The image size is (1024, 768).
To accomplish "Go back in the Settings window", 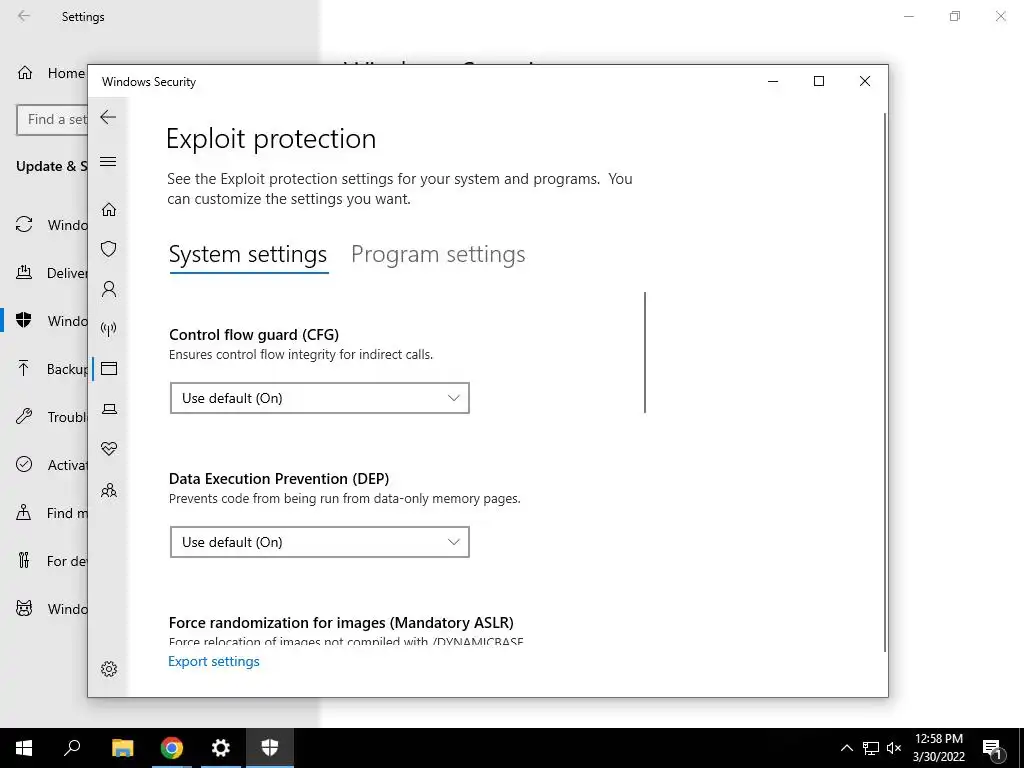I will pyautogui.click(x=24, y=16).
